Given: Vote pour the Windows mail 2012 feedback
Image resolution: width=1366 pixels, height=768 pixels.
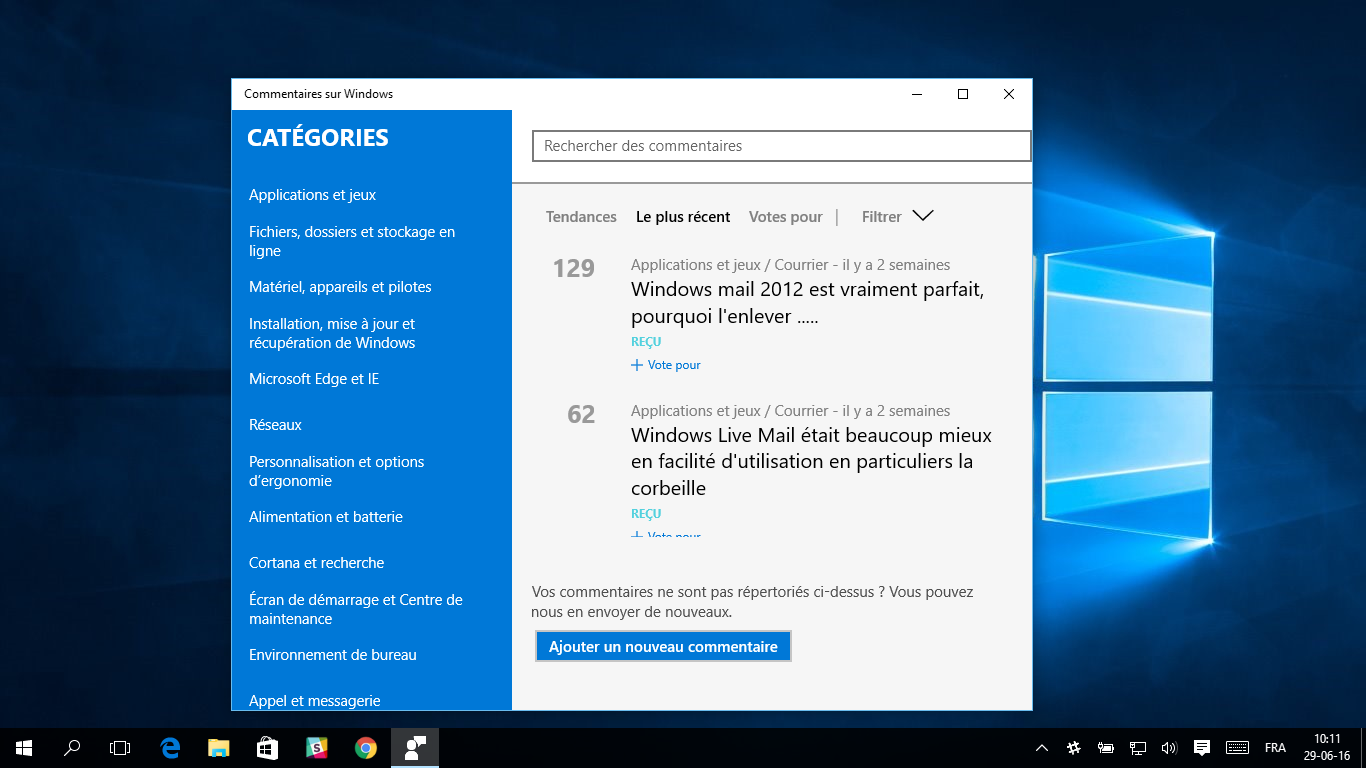Looking at the screenshot, I should pyautogui.click(x=666, y=365).
